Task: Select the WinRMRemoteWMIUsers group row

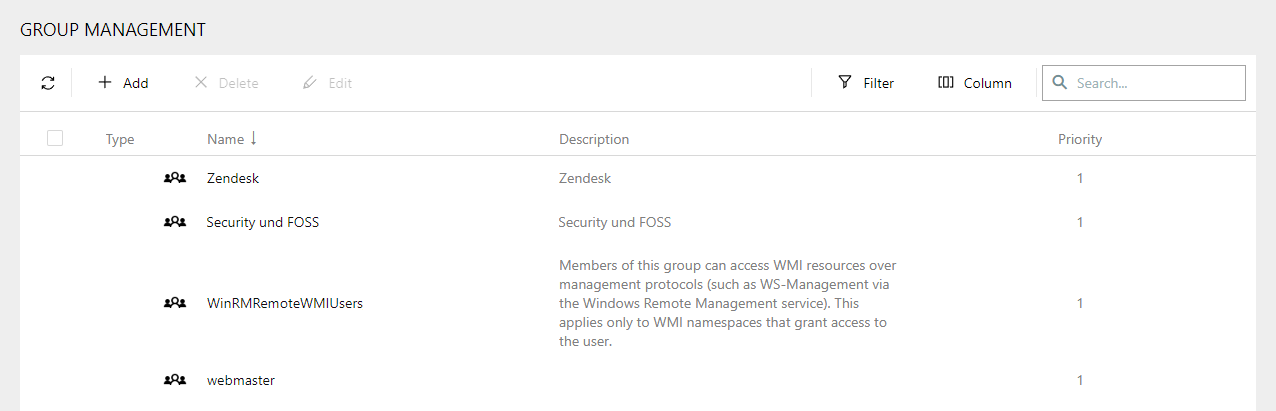Action: click(284, 302)
